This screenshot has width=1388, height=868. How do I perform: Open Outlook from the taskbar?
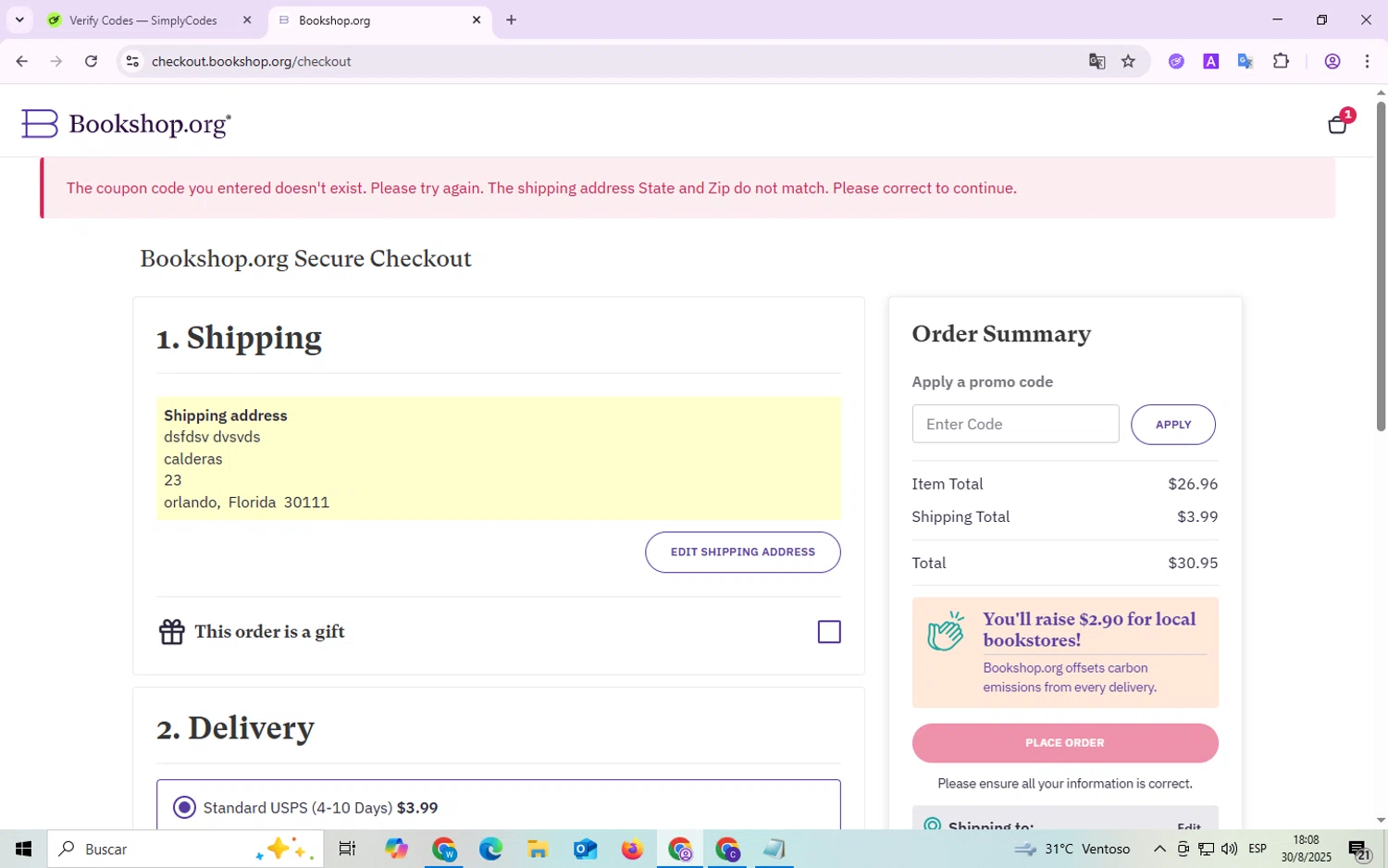pos(585,849)
